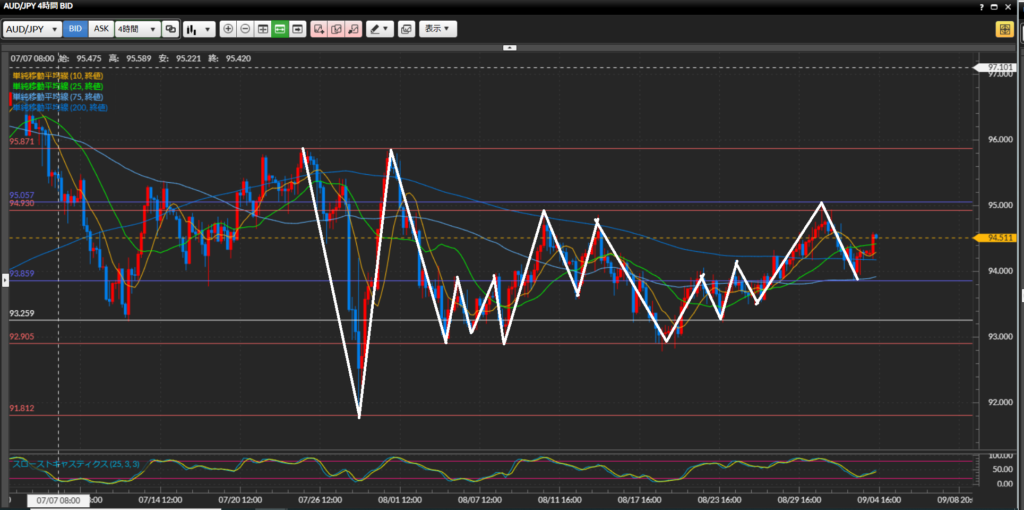1024x510 pixels.
Task: Switch price display to ASK
Action: click(x=100, y=29)
